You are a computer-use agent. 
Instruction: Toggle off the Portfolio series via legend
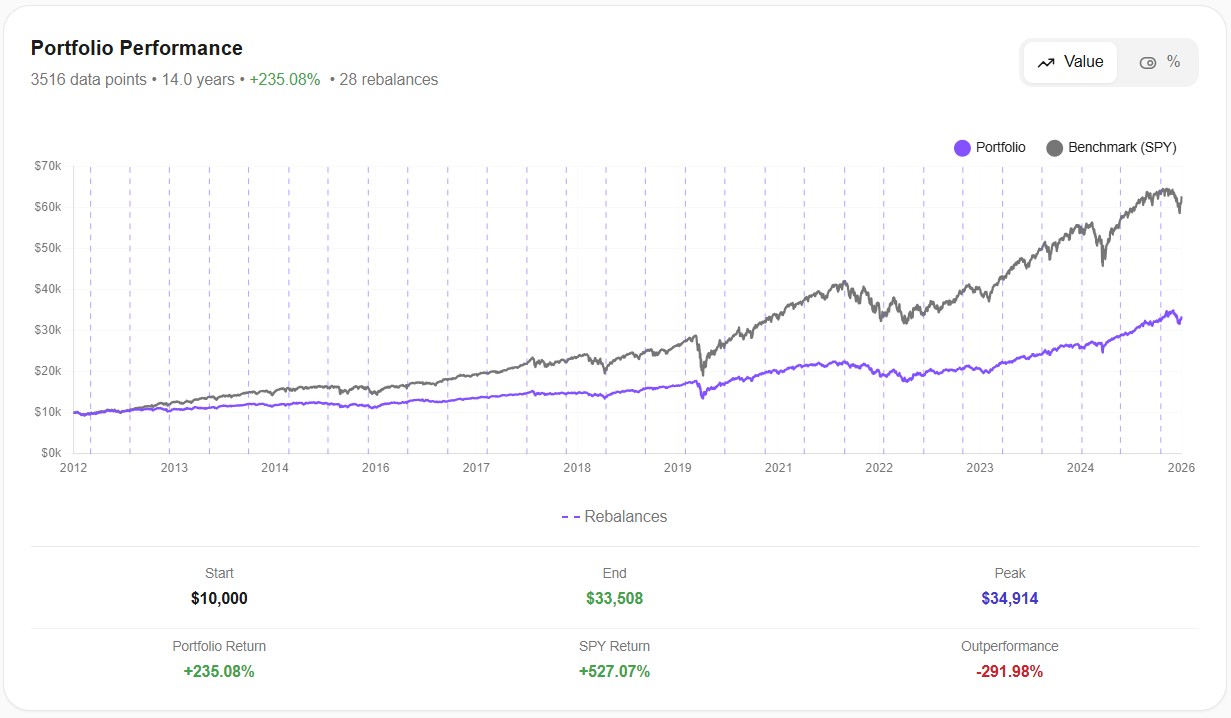click(x=990, y=147)
